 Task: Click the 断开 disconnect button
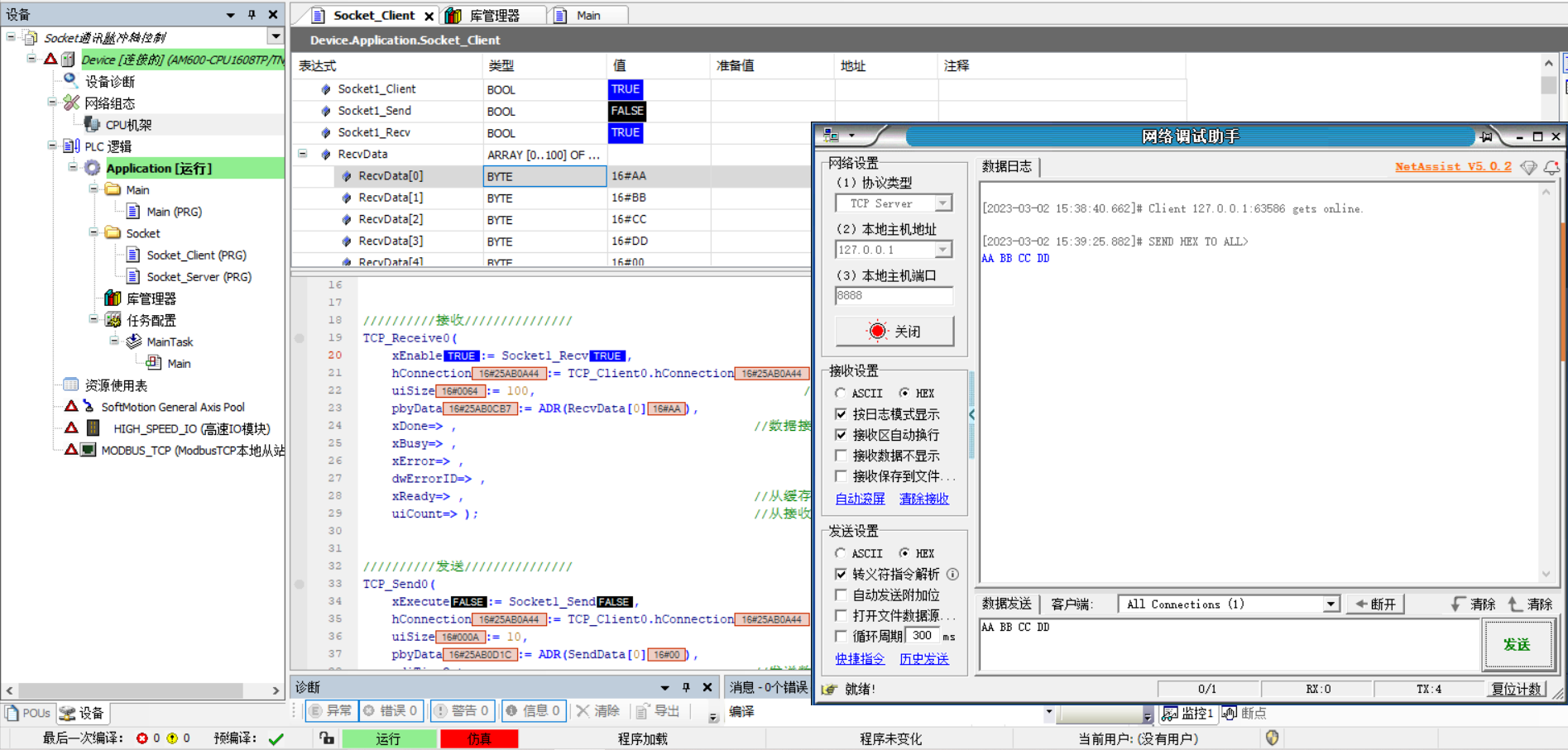1375,604
